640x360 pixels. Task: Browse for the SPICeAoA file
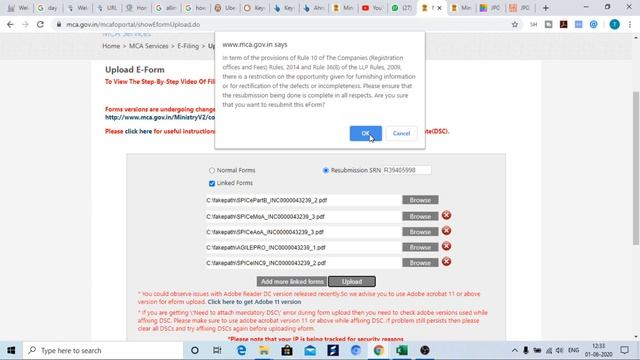click(420, 232)
